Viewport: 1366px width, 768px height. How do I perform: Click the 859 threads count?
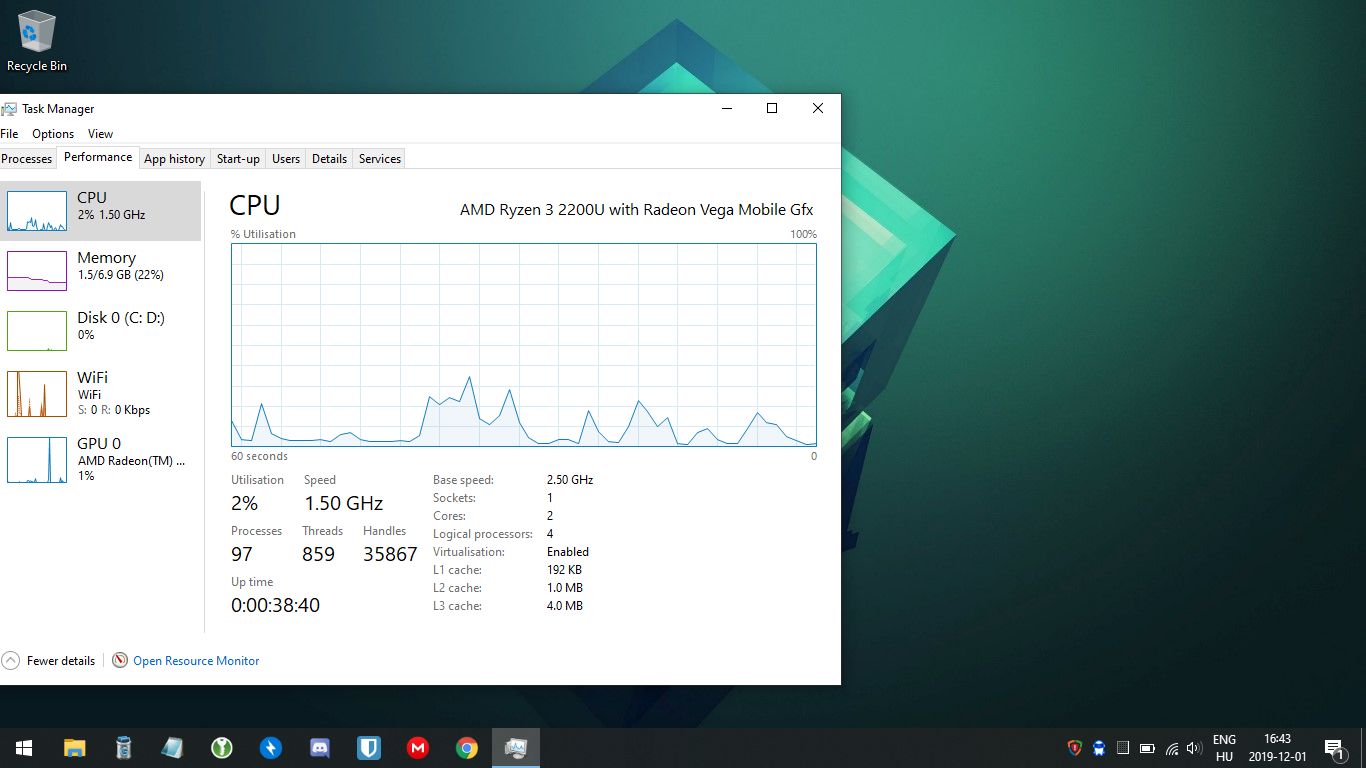(319, 554)
